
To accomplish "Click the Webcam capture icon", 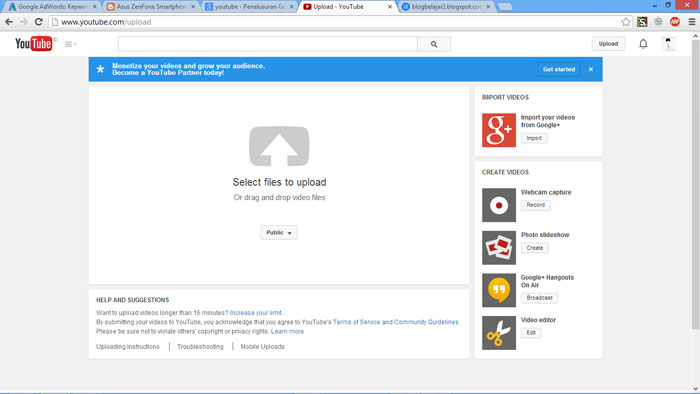I will point(499,205).
